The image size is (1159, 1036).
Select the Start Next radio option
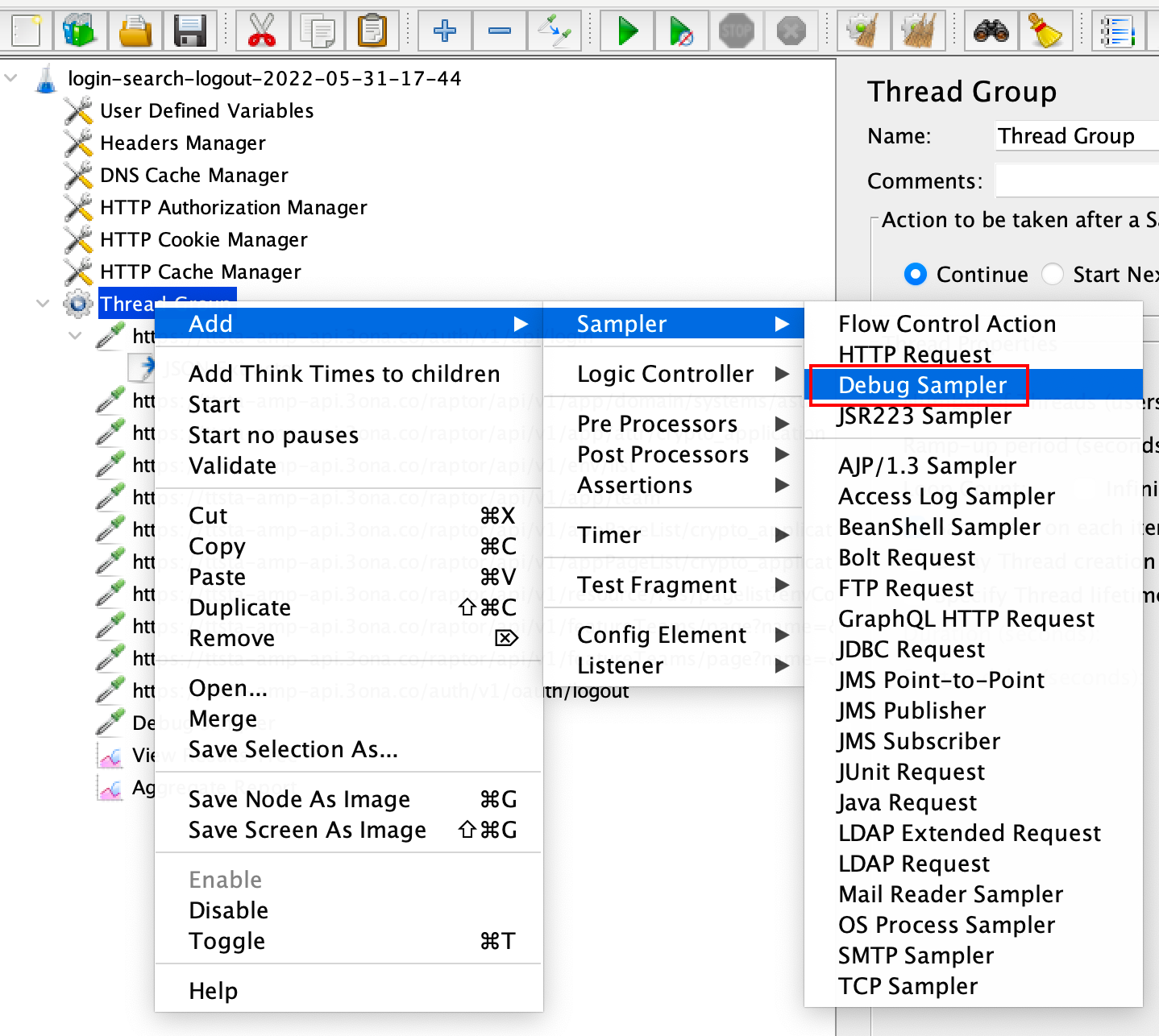click(x=1053, y=274)
